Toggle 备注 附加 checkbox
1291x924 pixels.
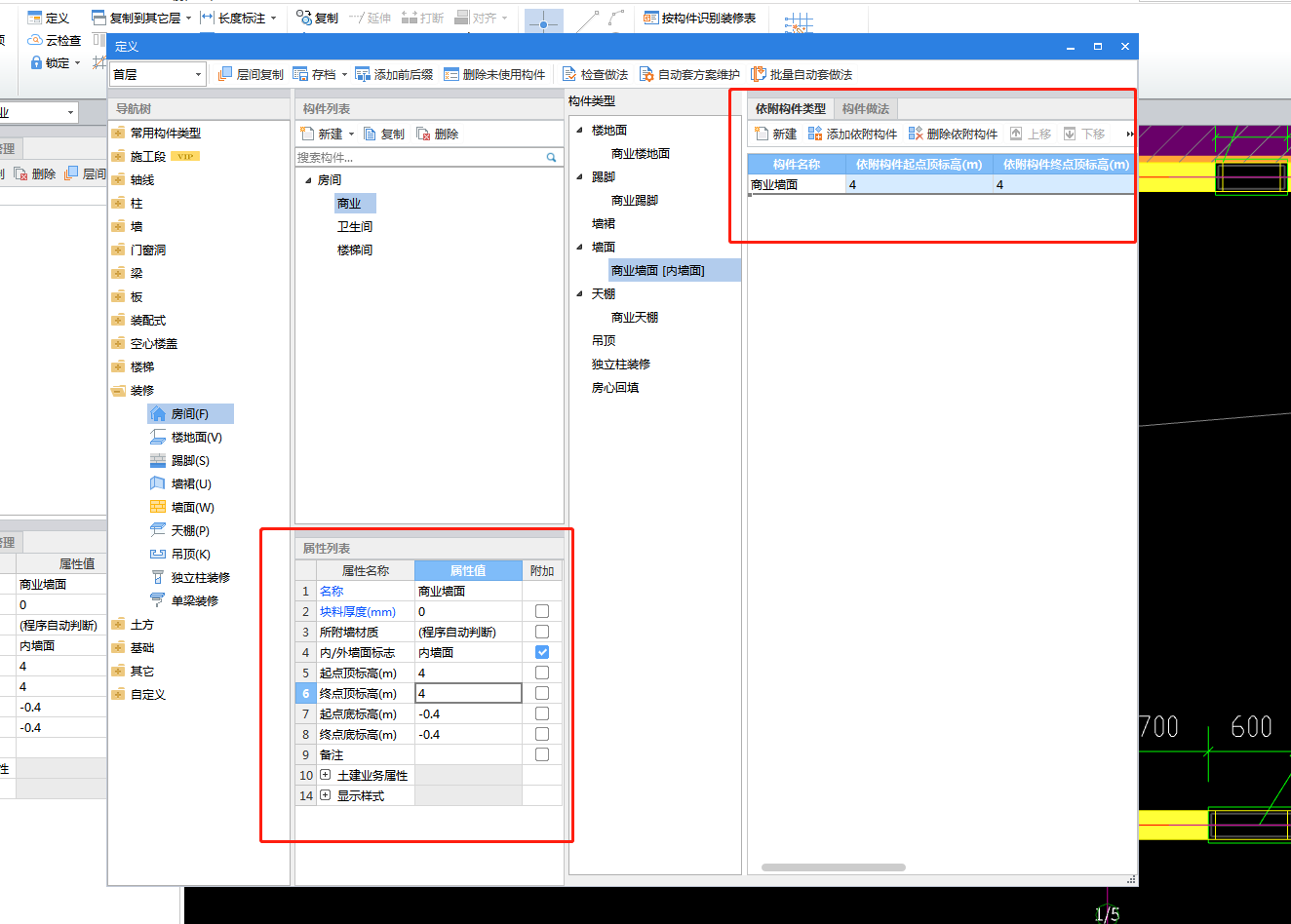[542, 754]
